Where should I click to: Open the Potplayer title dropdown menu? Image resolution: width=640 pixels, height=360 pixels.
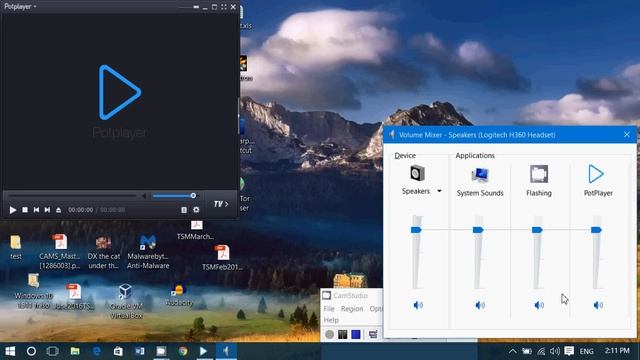point(20,7)
